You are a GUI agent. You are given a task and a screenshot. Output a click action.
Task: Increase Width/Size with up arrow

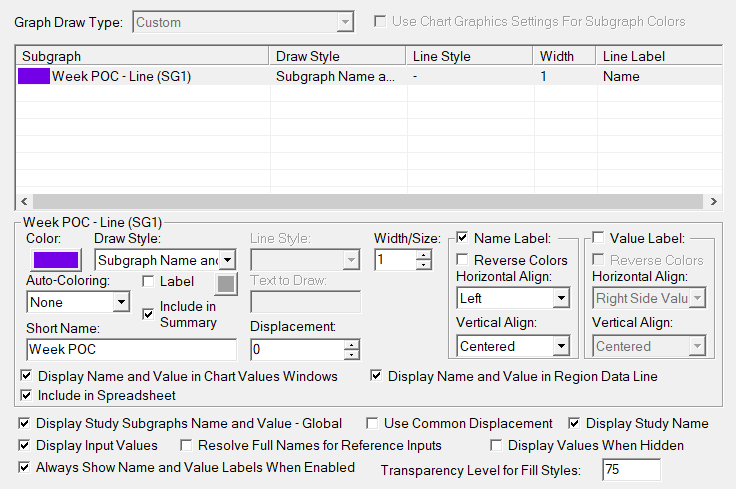(x=424, y=254)
